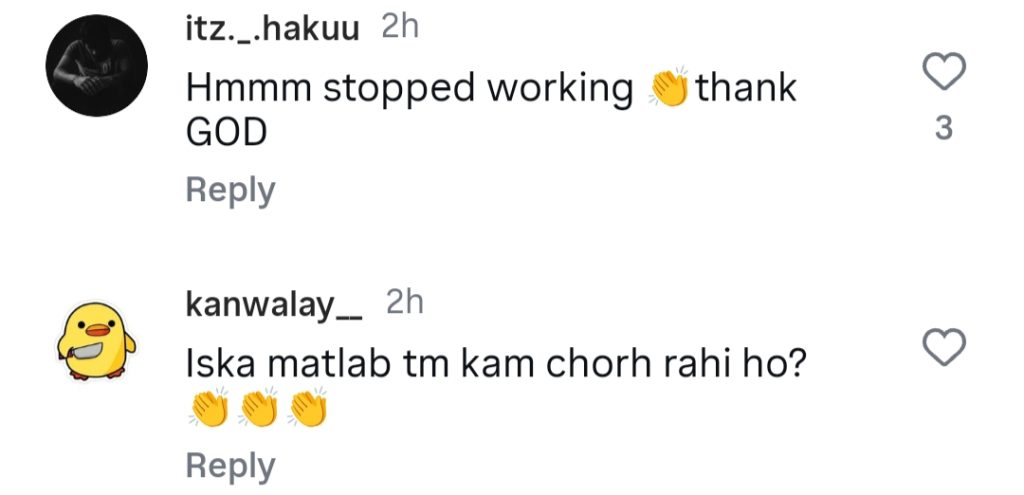Click the last clapping emoji under kanwalay__'s comment

click(x=308, y=407)
